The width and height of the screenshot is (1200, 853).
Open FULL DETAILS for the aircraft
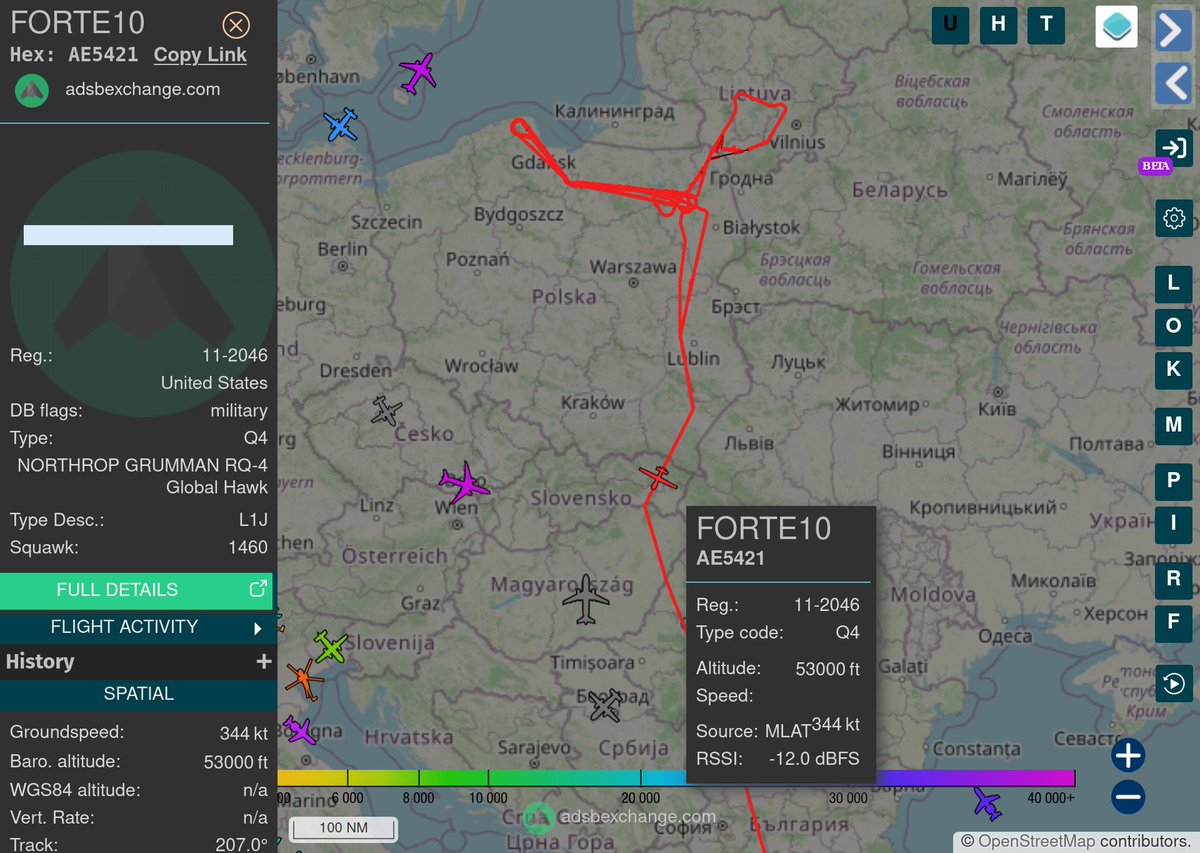(x=136, y=590)
